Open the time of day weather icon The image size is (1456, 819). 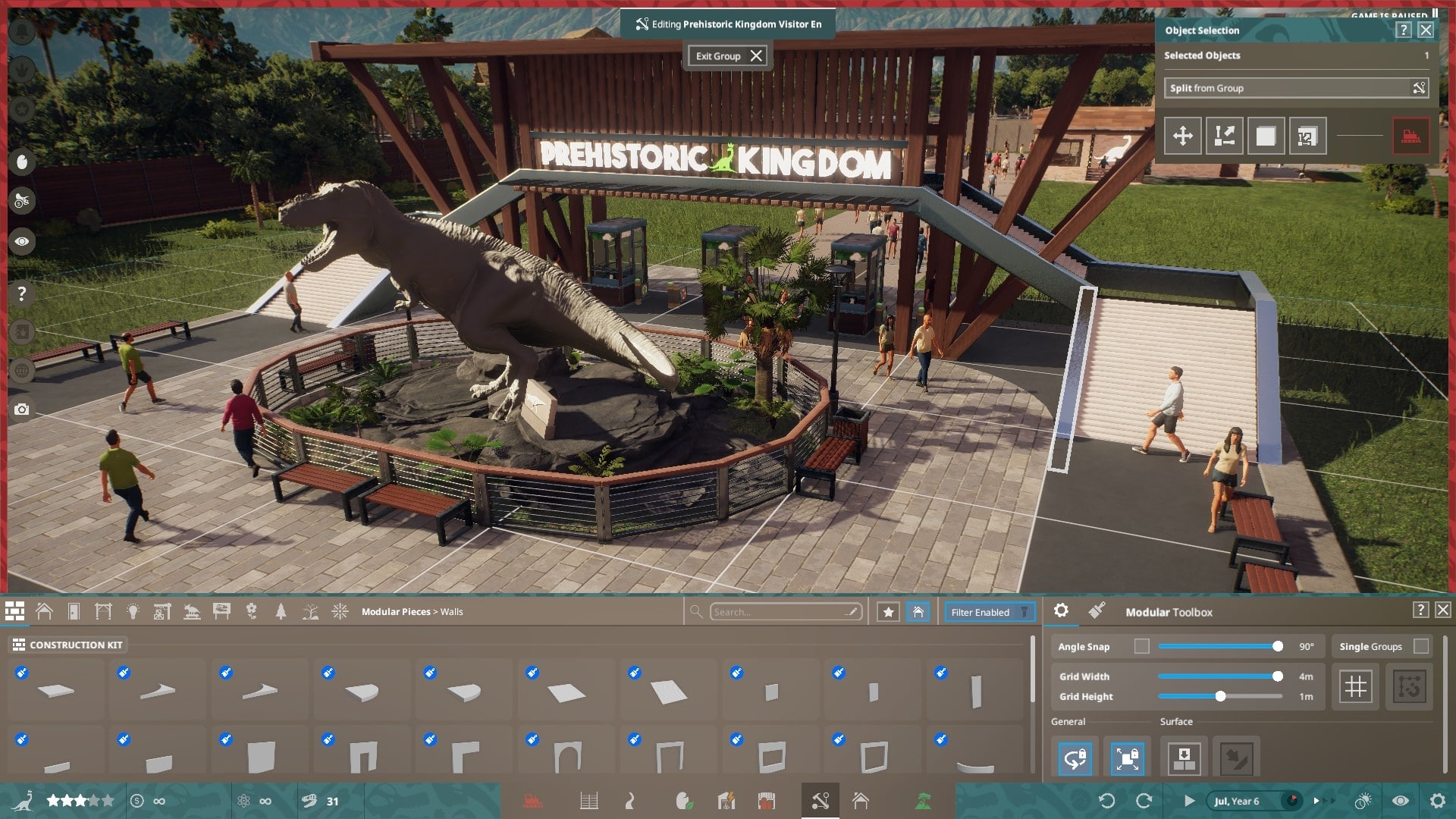(x=1363, y=801)
